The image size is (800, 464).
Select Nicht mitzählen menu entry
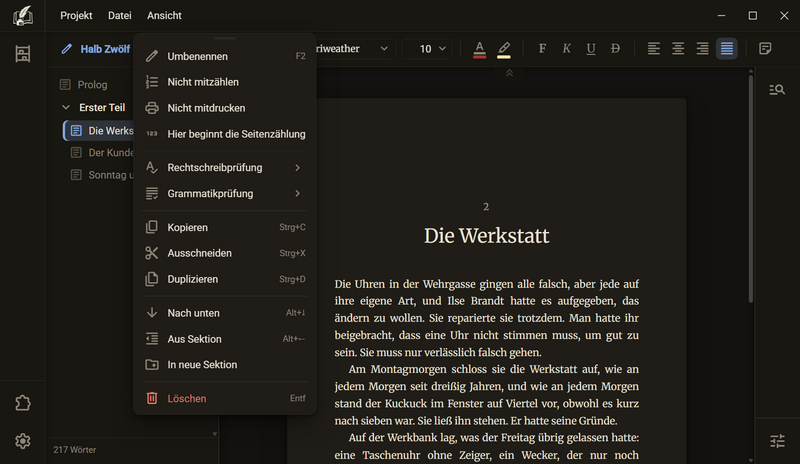[225, 82]
